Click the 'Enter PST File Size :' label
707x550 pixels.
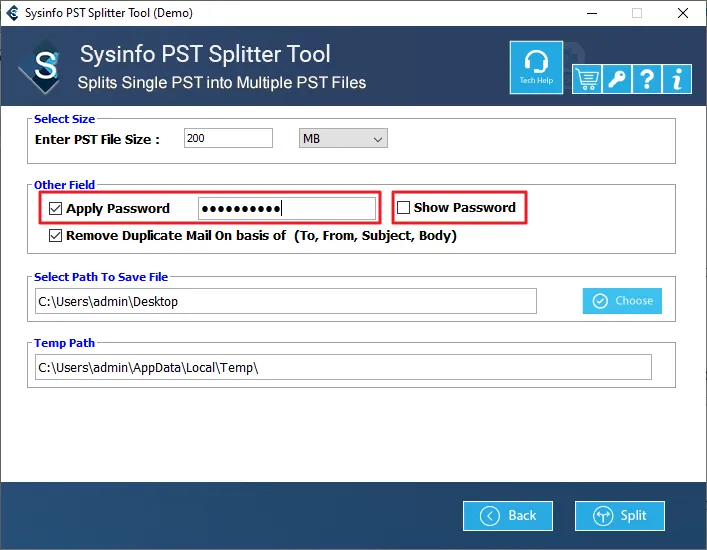97,139
